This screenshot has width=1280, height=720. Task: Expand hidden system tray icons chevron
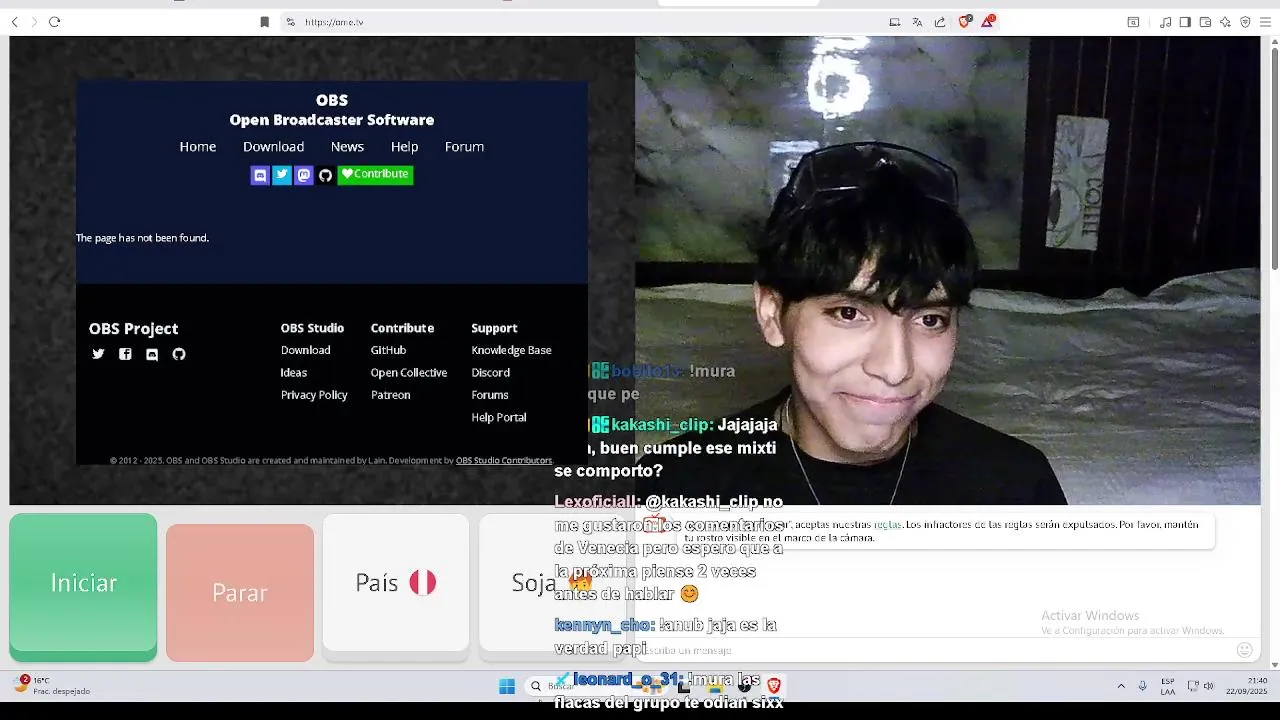pos(1121,686)
